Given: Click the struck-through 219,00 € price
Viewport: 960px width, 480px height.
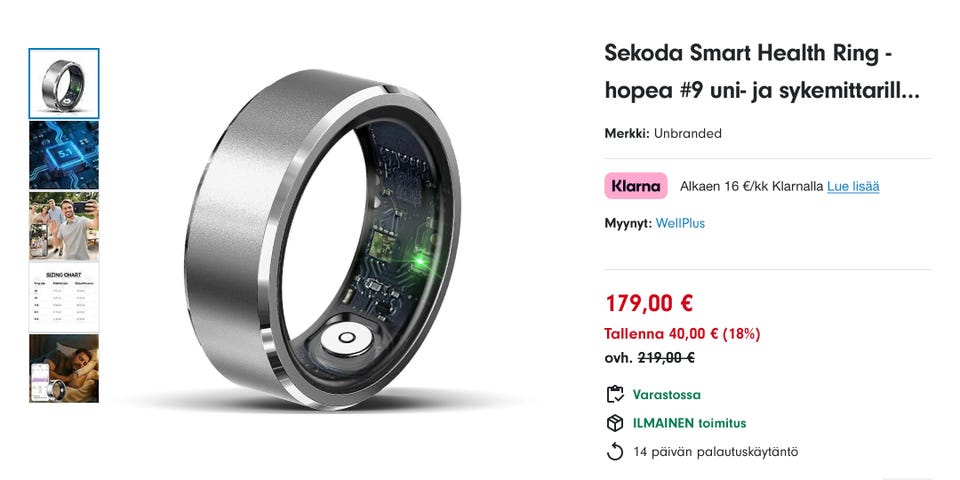Looking at the screenshot, I should [x=666, y=358].
